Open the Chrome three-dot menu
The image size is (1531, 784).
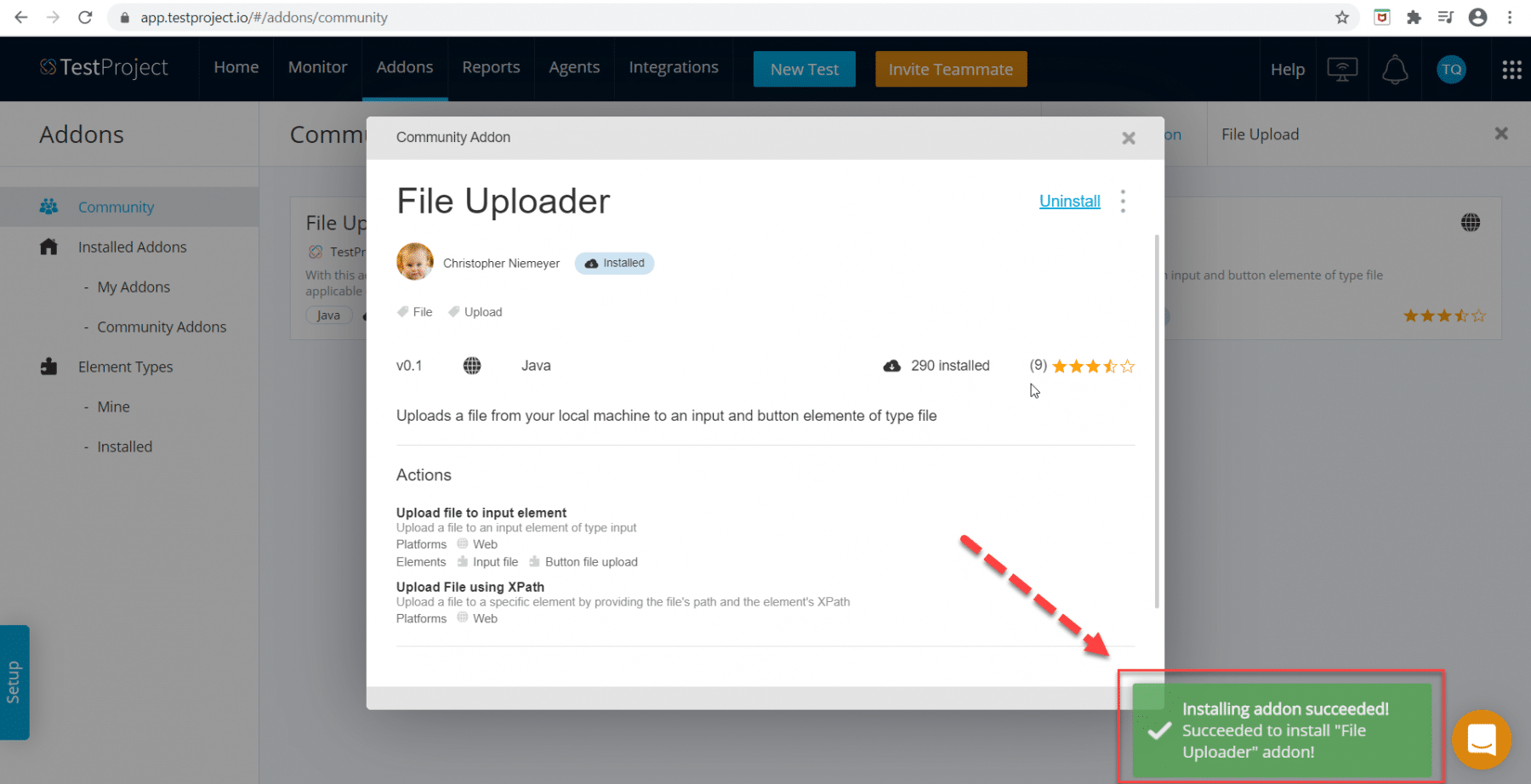coord(1510,17)
